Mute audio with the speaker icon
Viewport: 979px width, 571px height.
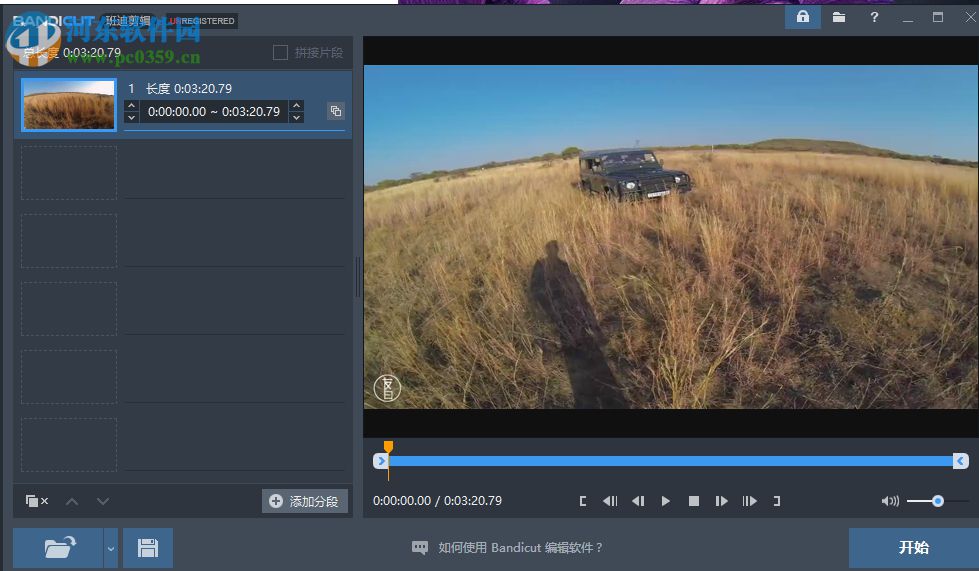coord(889,501)
